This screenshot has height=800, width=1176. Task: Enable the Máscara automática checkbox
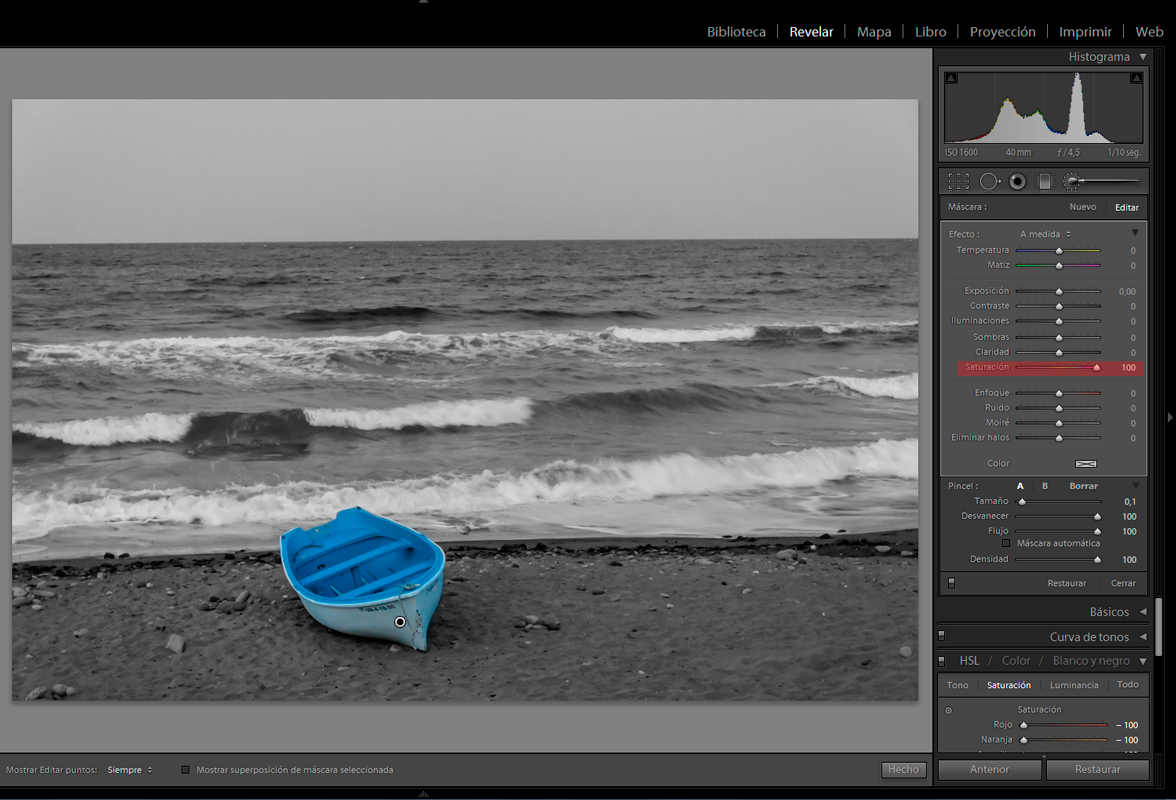[1006, 544]
